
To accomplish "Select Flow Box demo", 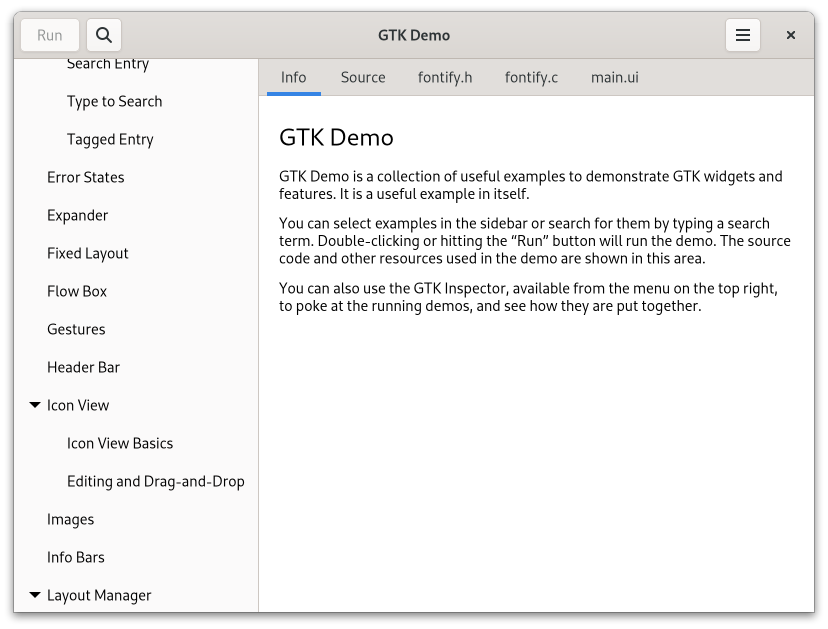I will 136,291.
